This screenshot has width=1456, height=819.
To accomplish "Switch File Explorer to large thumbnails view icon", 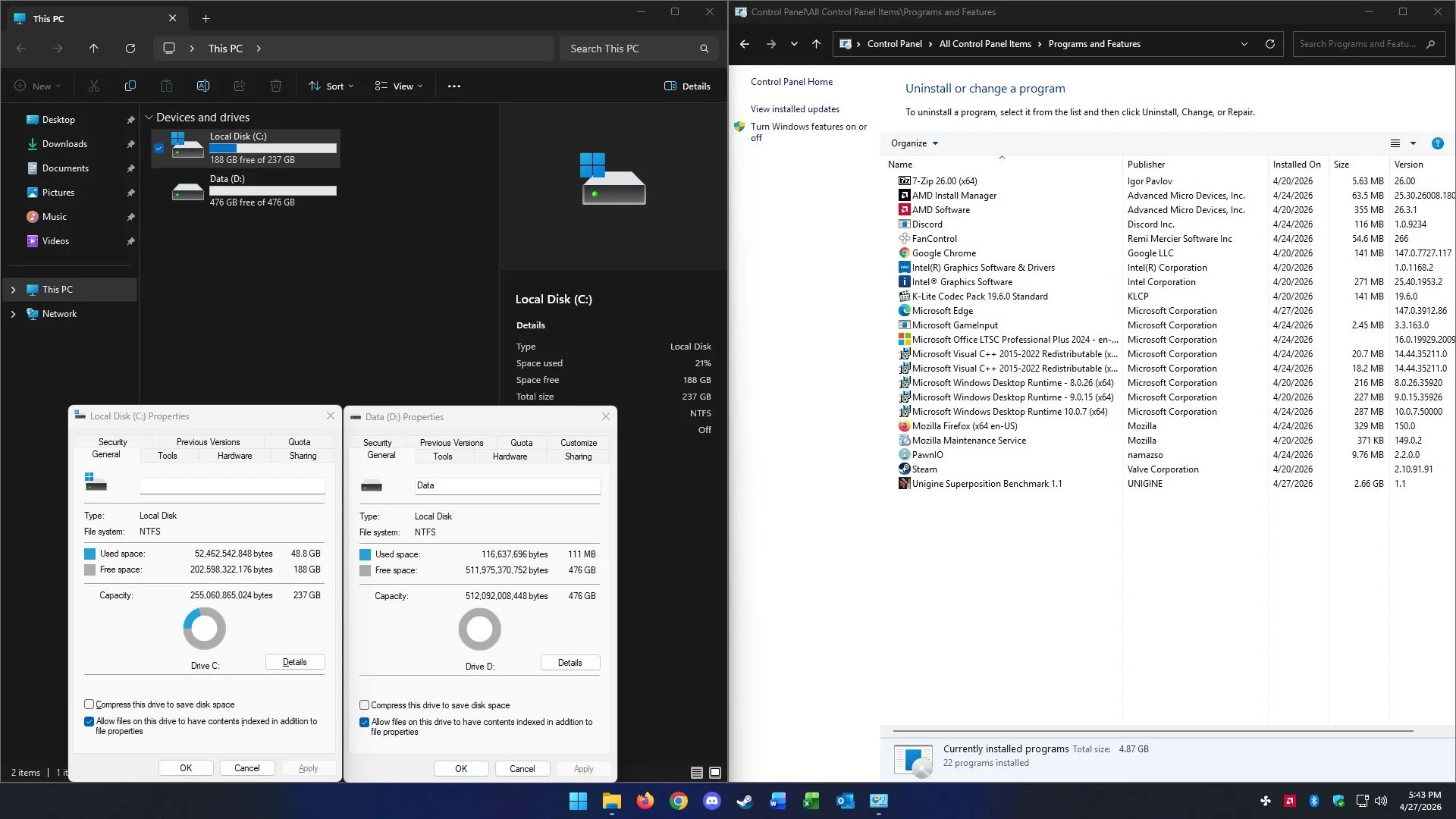I will pos(715,773).
